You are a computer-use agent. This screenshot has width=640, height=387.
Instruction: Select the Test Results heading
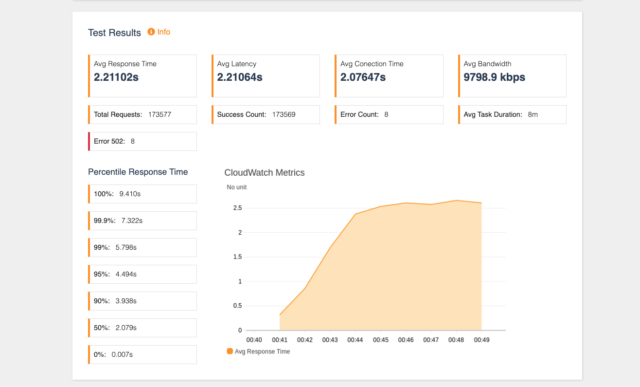[x=114, y=33]
